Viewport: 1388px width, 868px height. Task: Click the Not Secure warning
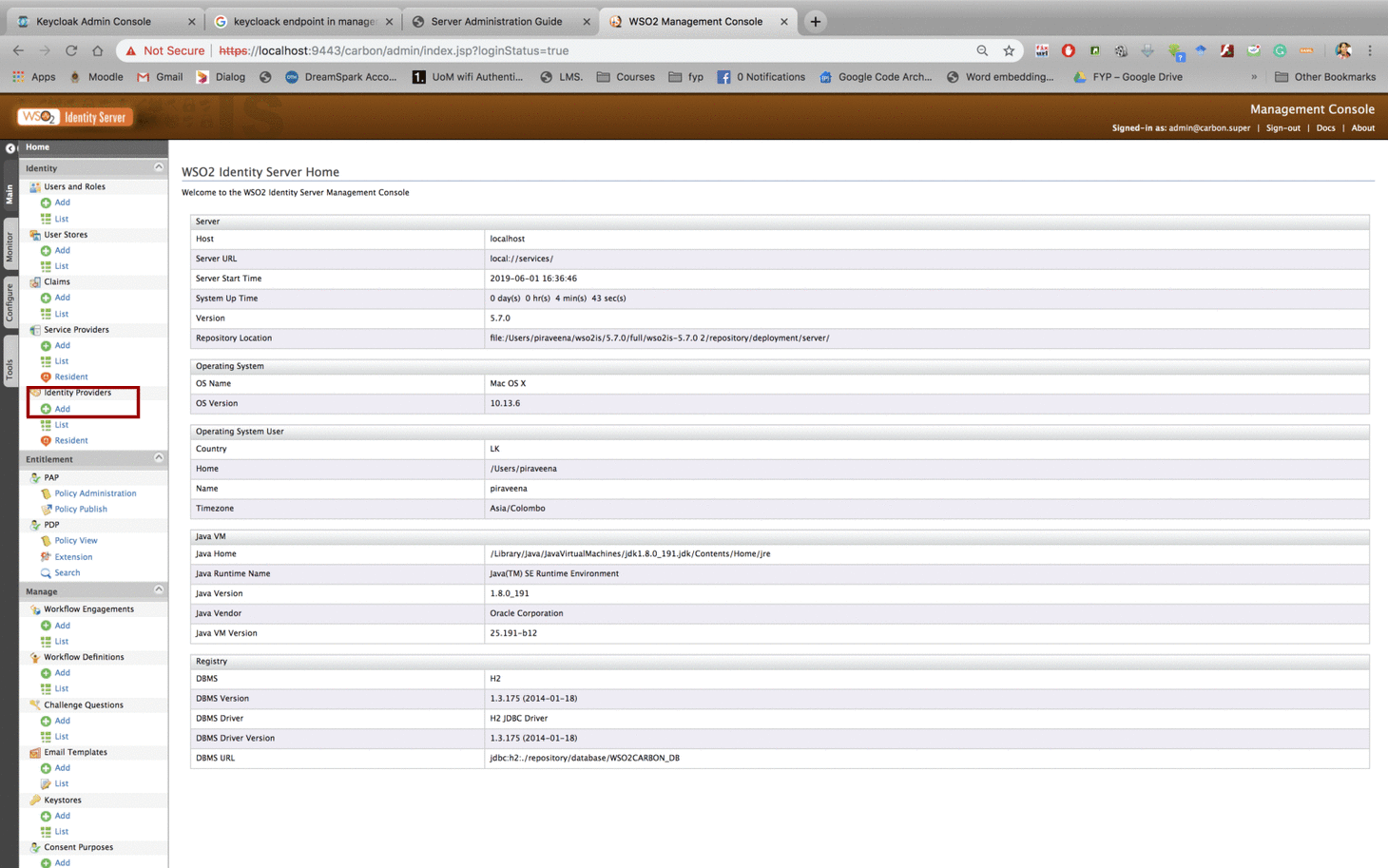[x=164, y=50]
